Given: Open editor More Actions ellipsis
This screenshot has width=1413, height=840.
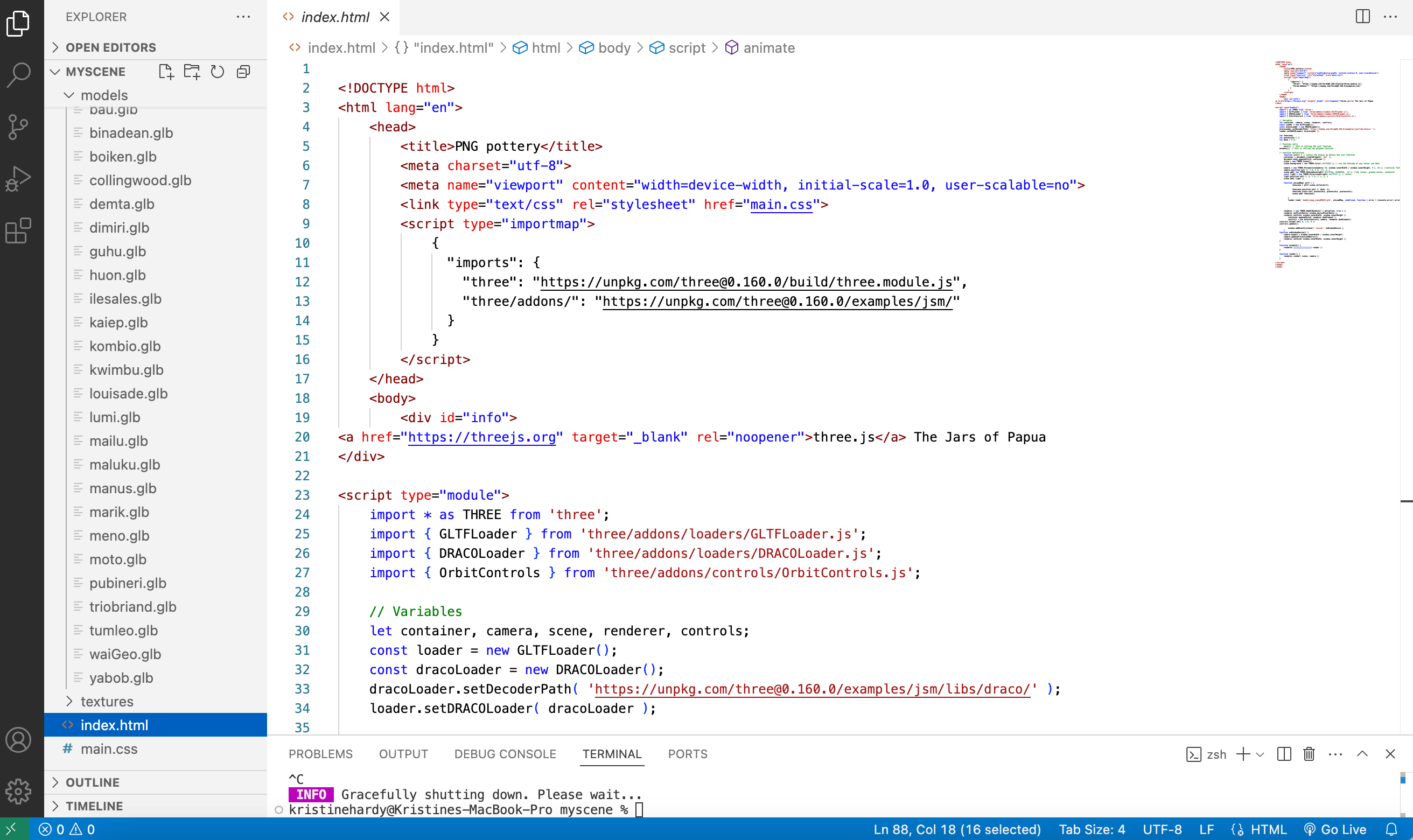Looking at the screenshot, I should pos(1390,16).
